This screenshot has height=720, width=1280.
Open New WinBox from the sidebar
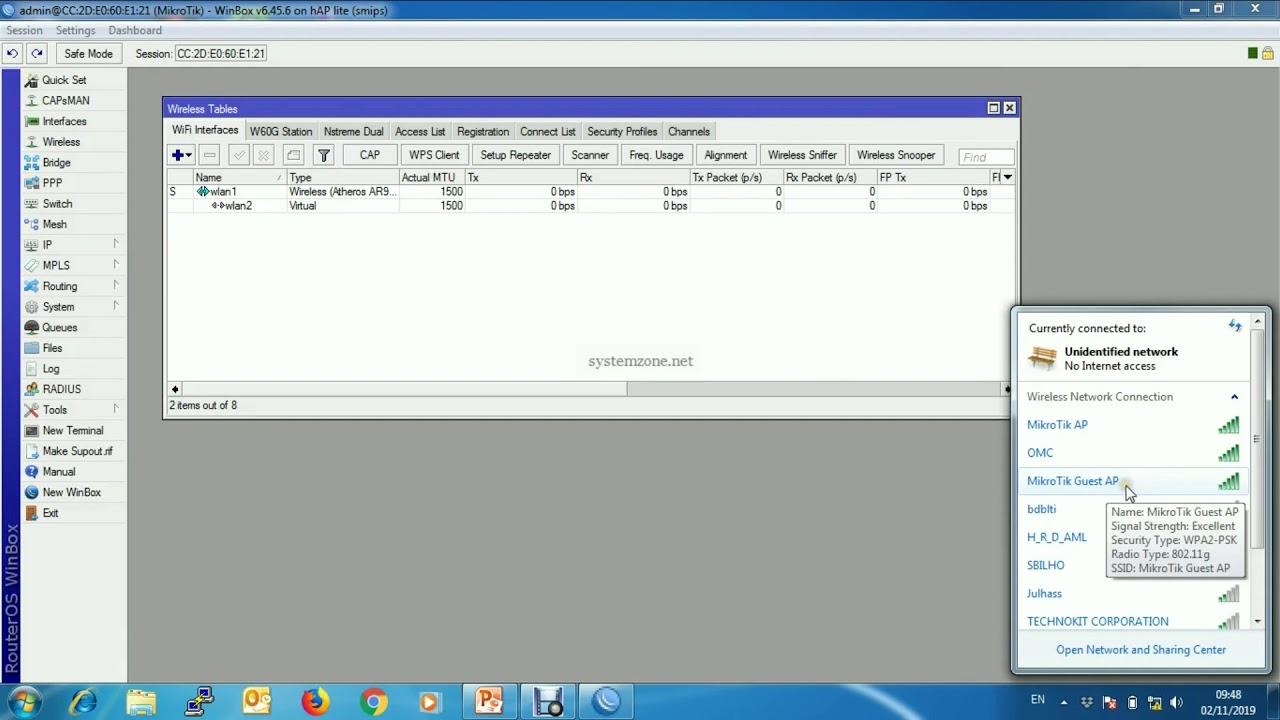[x=71, y=492]
